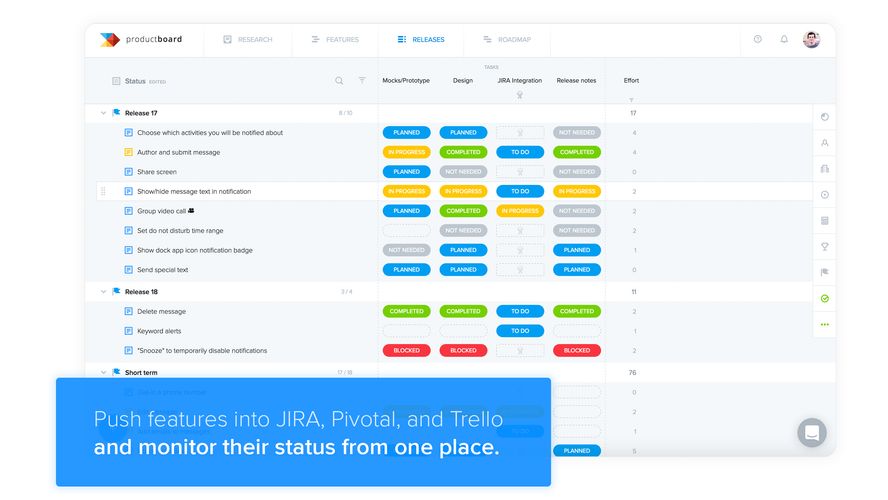The height and width of the screenshot is (500, 888).
Task: Click the productboard logo
Action: pyautogui.click(x=141, y=40)
